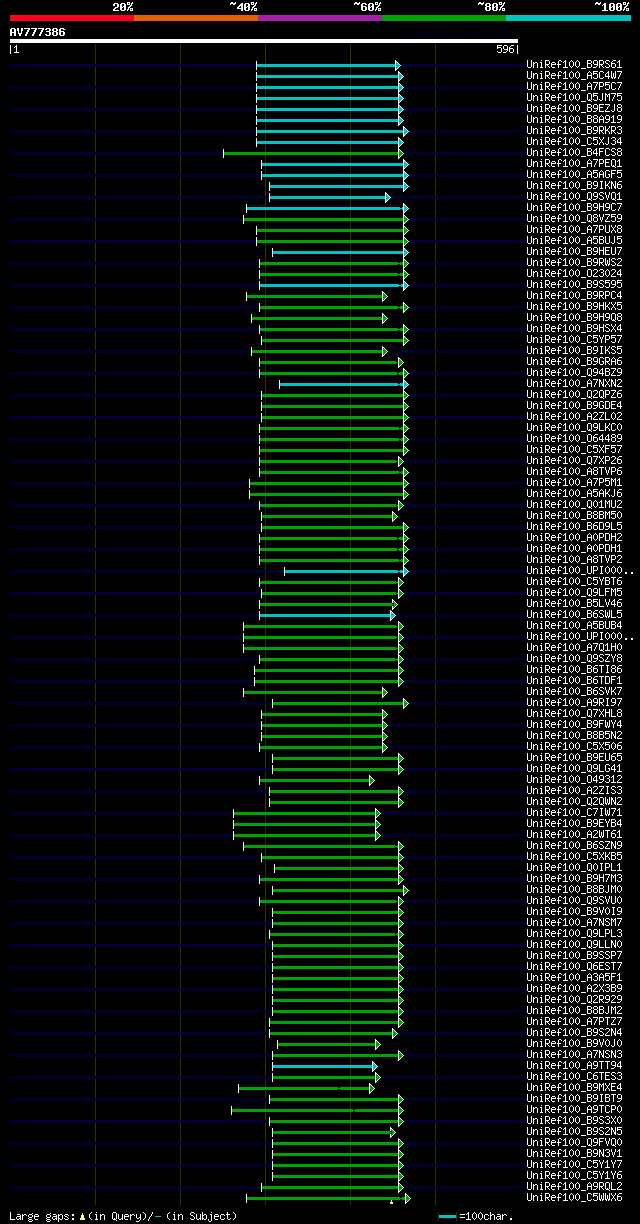Image resolution: width=640 pixels, height=1224 pixels.
Task: Select the UniRef100_B6SZN9 label
Action: 574,845
